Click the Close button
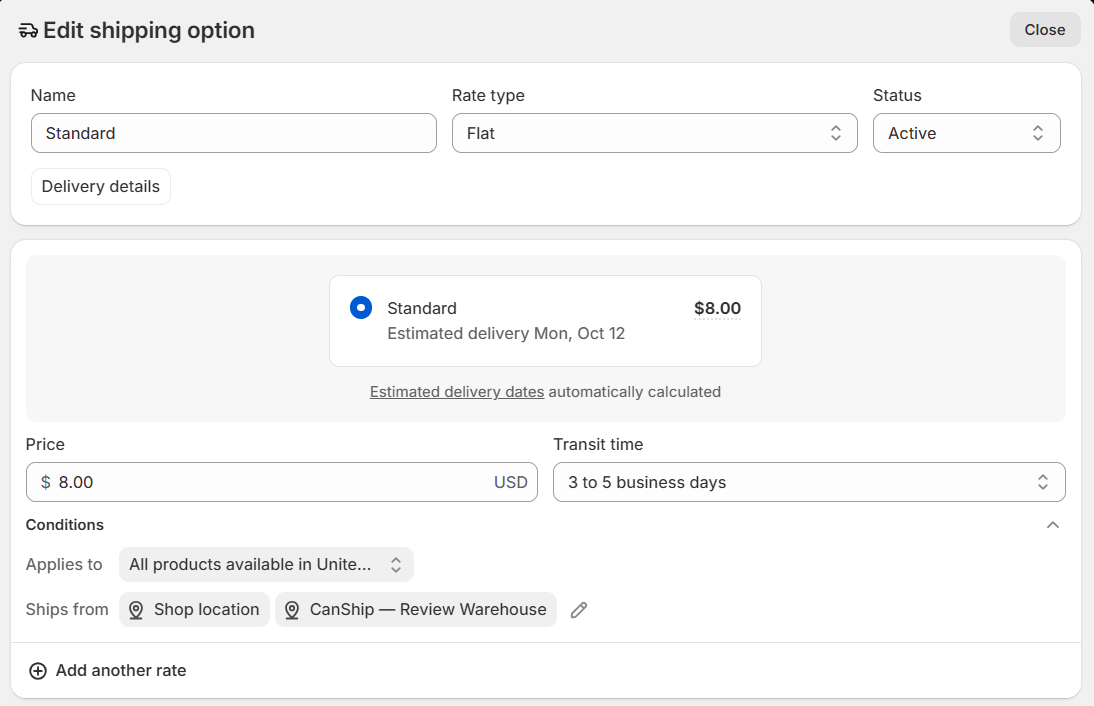This screenshot has height=706, width=1094. pos(1044,30)
